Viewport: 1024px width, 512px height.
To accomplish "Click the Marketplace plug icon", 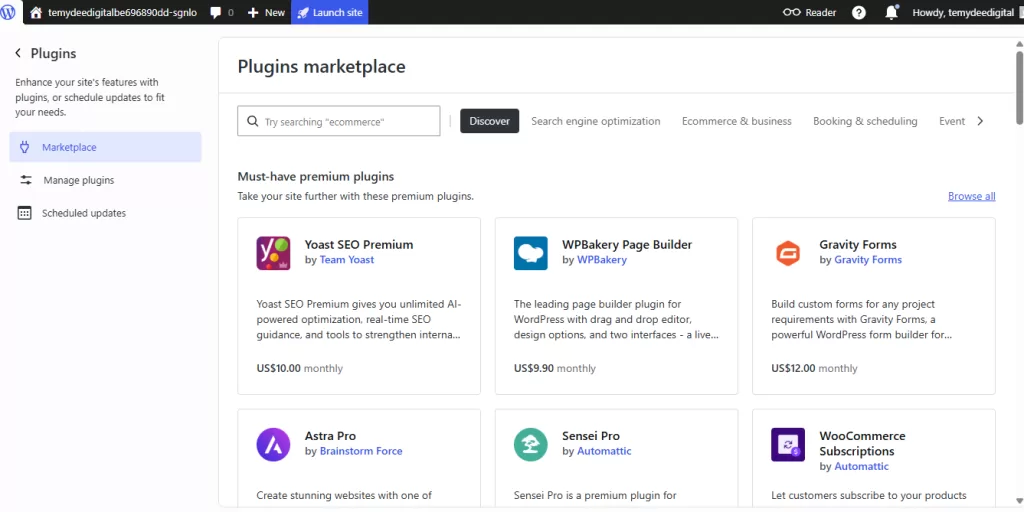I will tap(25, 147).
